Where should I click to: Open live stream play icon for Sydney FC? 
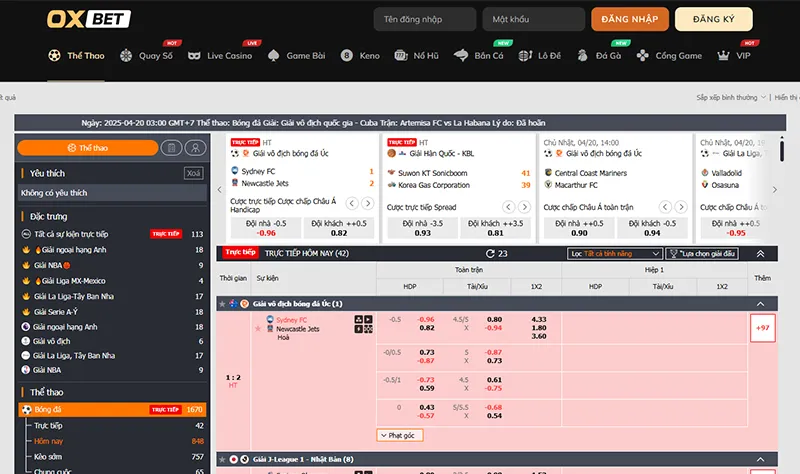(368, 319)
